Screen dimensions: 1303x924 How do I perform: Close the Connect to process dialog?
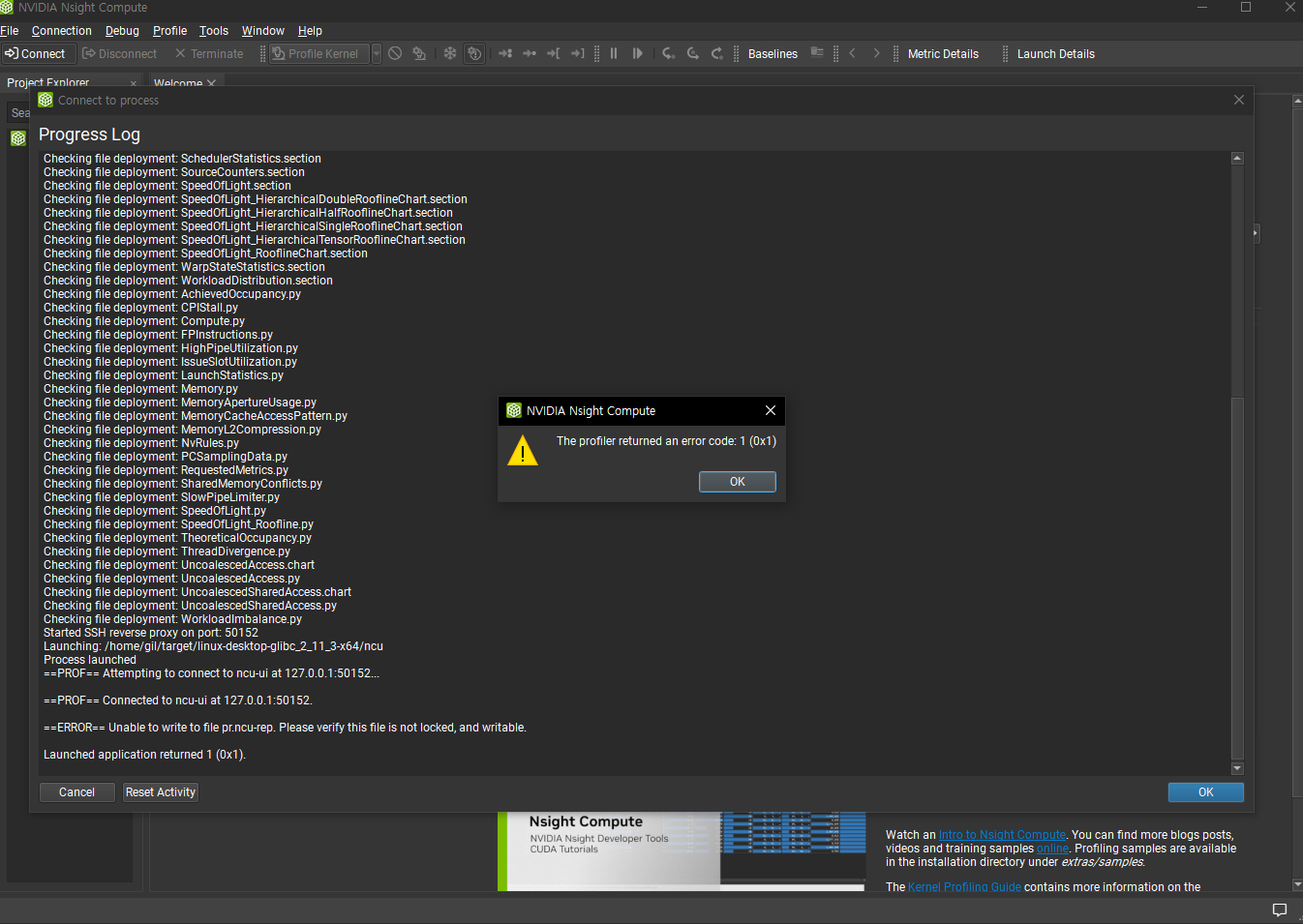tap(1239, 100)
